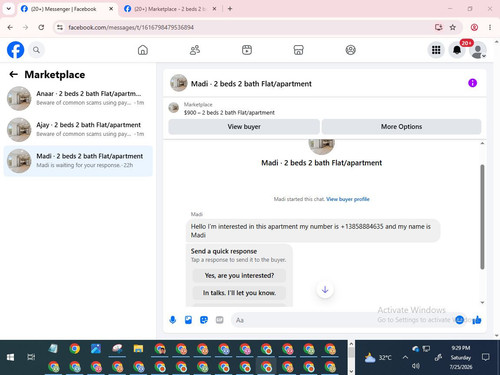
Task: Click the chat scrollbar thumb
Action: 482,217
